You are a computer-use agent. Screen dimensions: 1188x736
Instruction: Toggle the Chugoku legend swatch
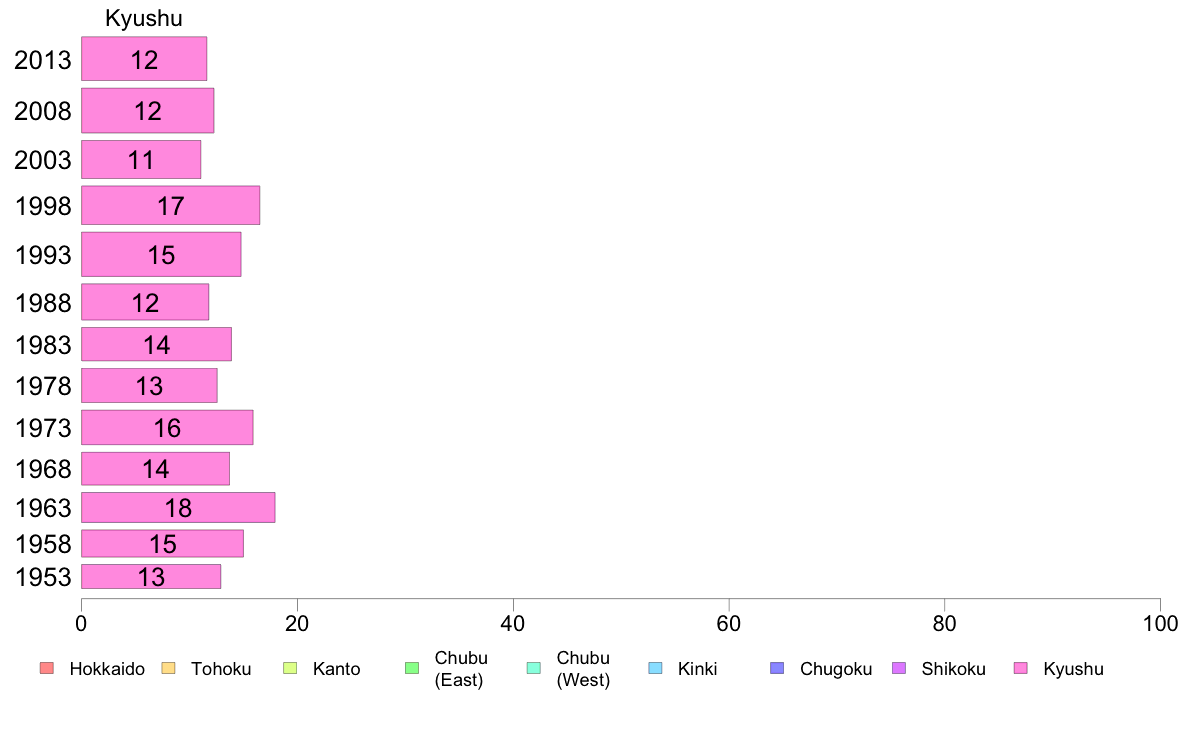click(777, 668)
